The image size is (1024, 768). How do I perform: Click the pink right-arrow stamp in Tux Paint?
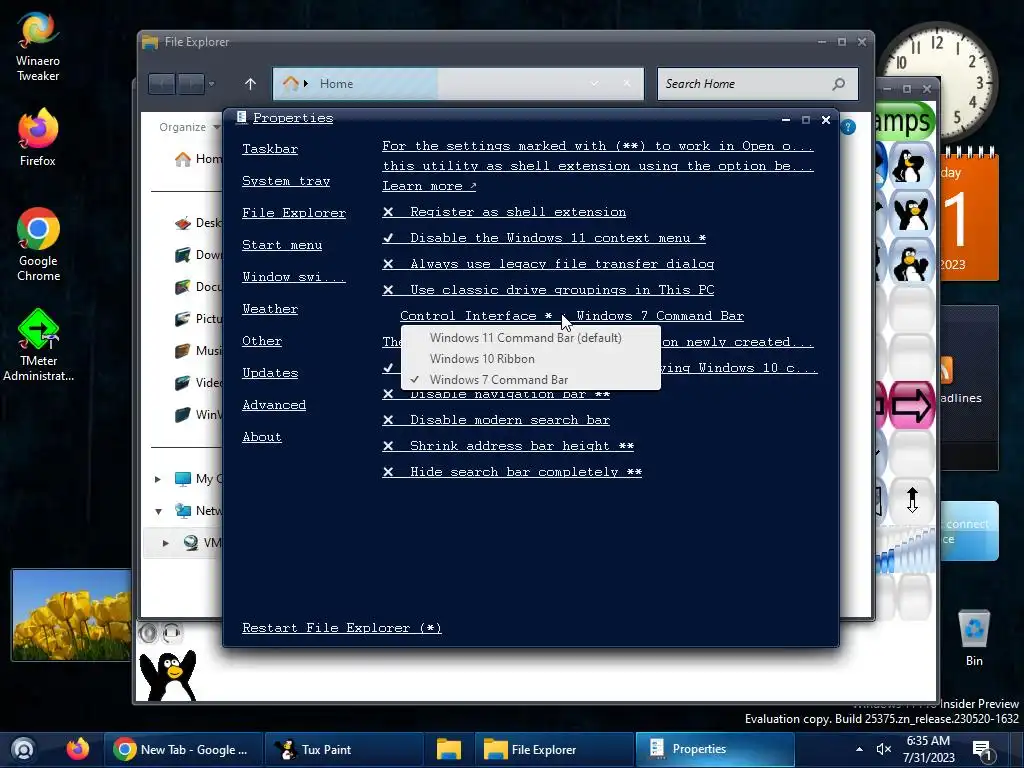click(x=912, y=405)
